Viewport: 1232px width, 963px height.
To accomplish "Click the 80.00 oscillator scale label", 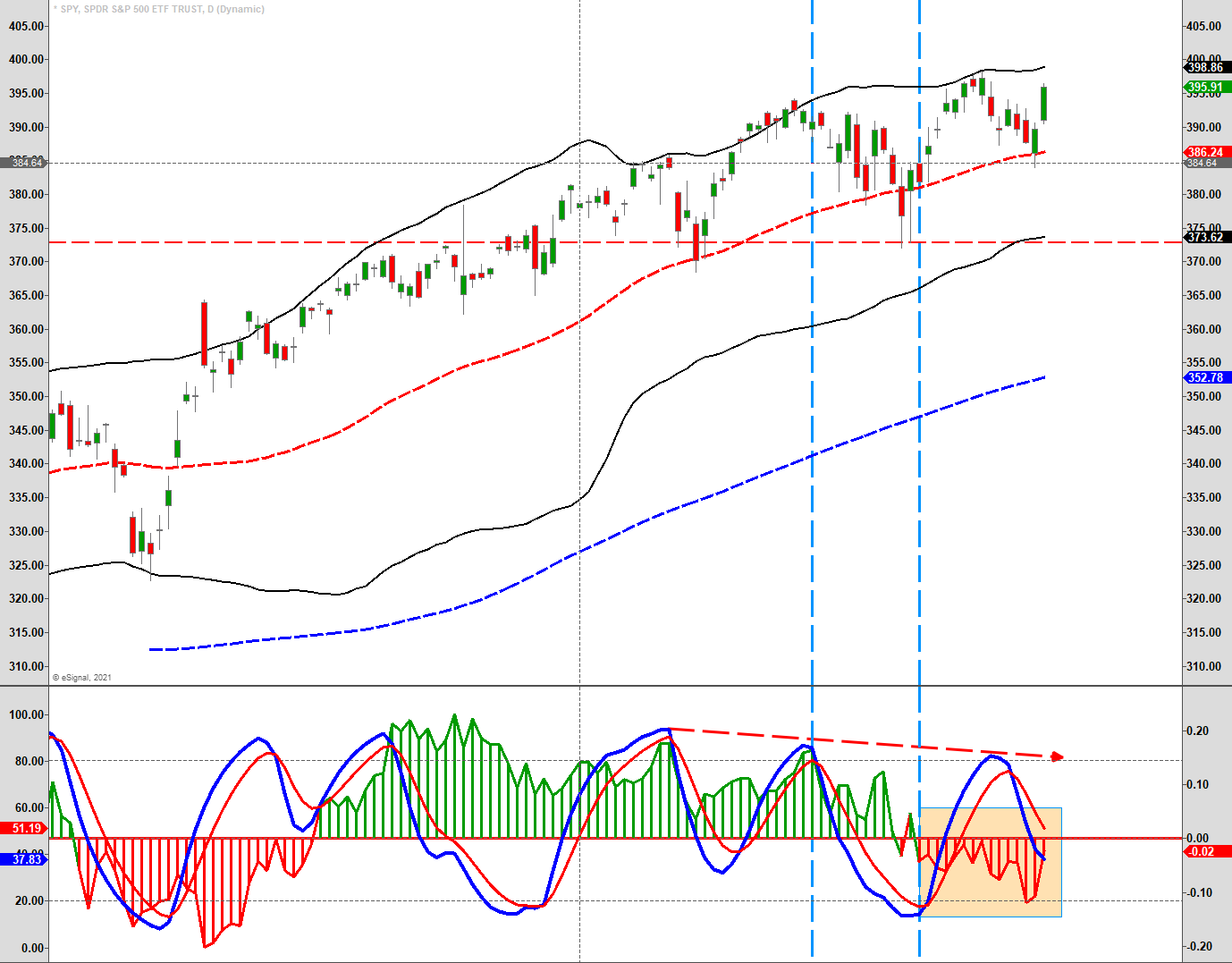I will (29, 761).
